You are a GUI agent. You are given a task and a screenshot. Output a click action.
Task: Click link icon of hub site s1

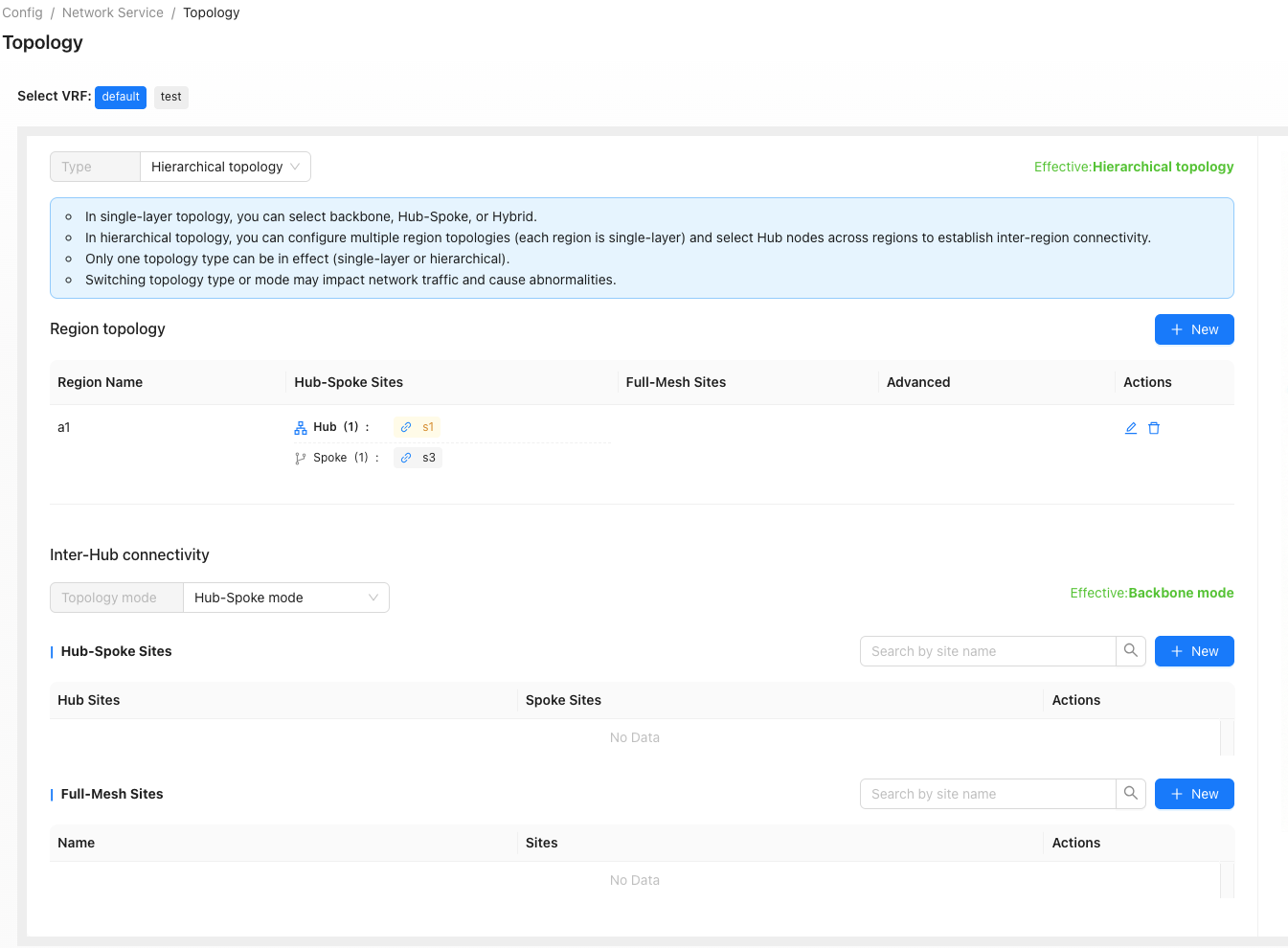pos(406,427)
